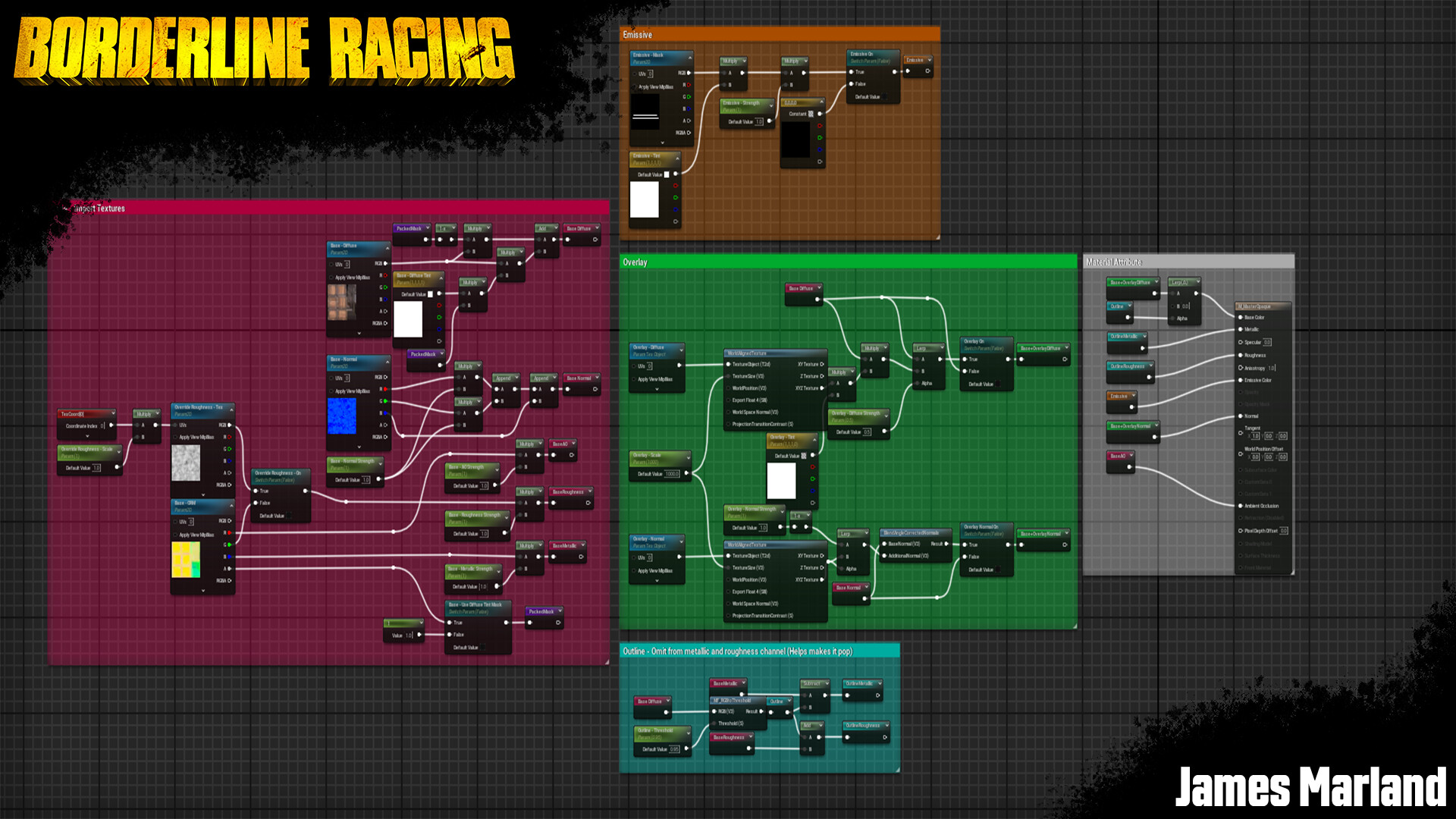Click the green G output pin on Base - ORM

228,544
